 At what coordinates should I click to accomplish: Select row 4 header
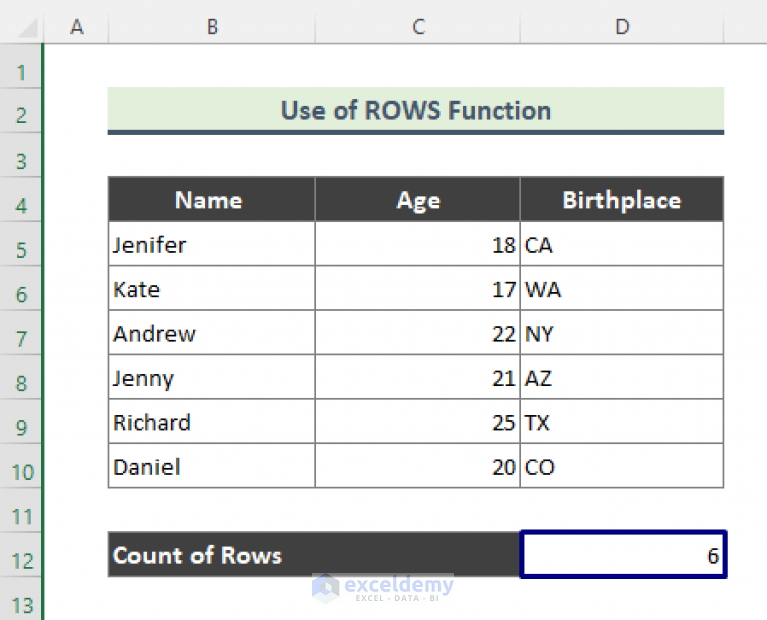pos(21,199)
